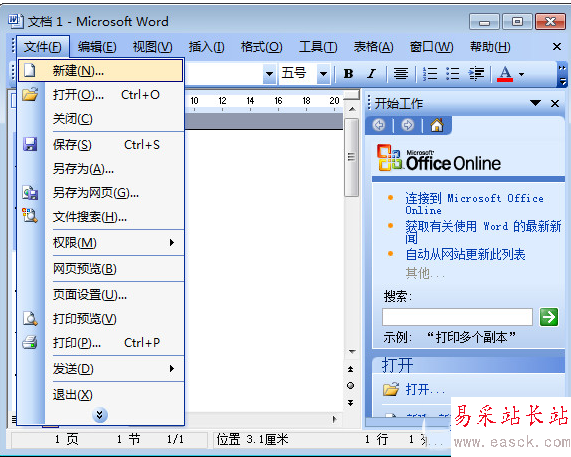Screen dimensions: 571x457
Task: Click the 其他... link
Action: coord(425,273)
